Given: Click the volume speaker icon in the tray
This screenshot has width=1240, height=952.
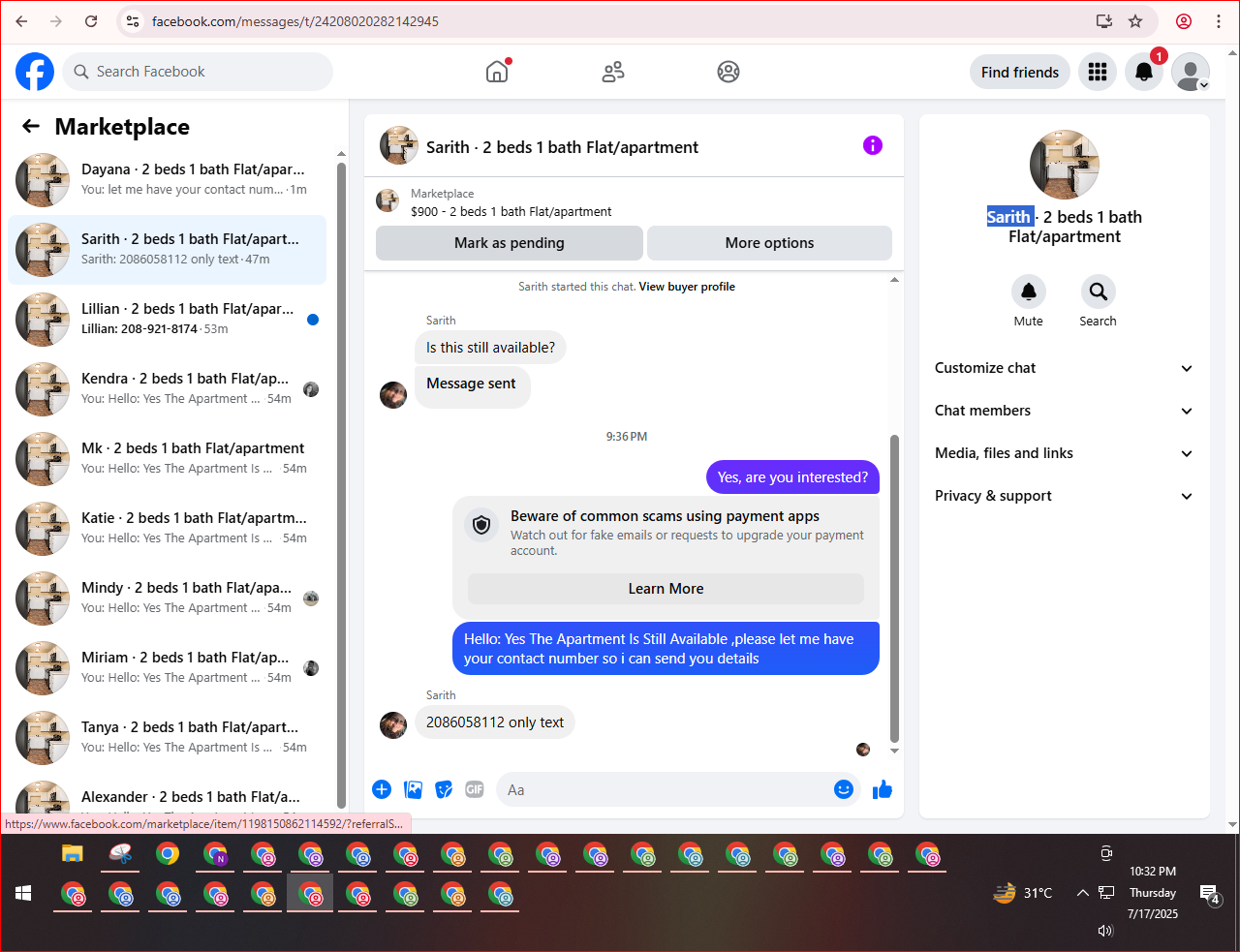Looking at the screenshot, I should coord(1105,931).
